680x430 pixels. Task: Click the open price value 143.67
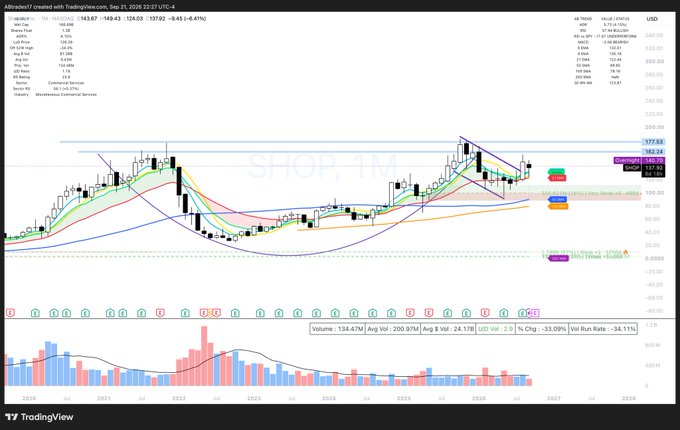coord(88,19)
